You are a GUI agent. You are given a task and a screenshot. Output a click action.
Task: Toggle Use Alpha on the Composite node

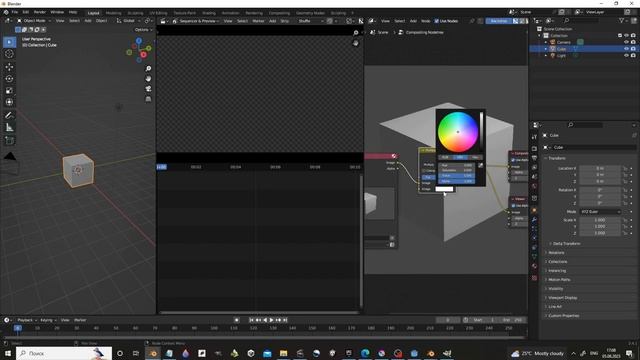tap(513, 160)
